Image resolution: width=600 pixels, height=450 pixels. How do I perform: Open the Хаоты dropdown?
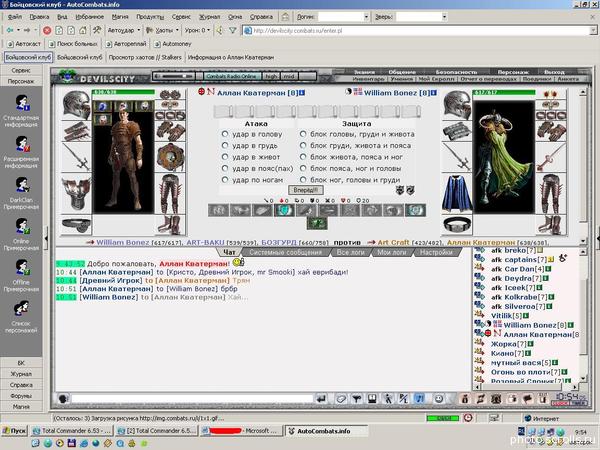point(163,30)
